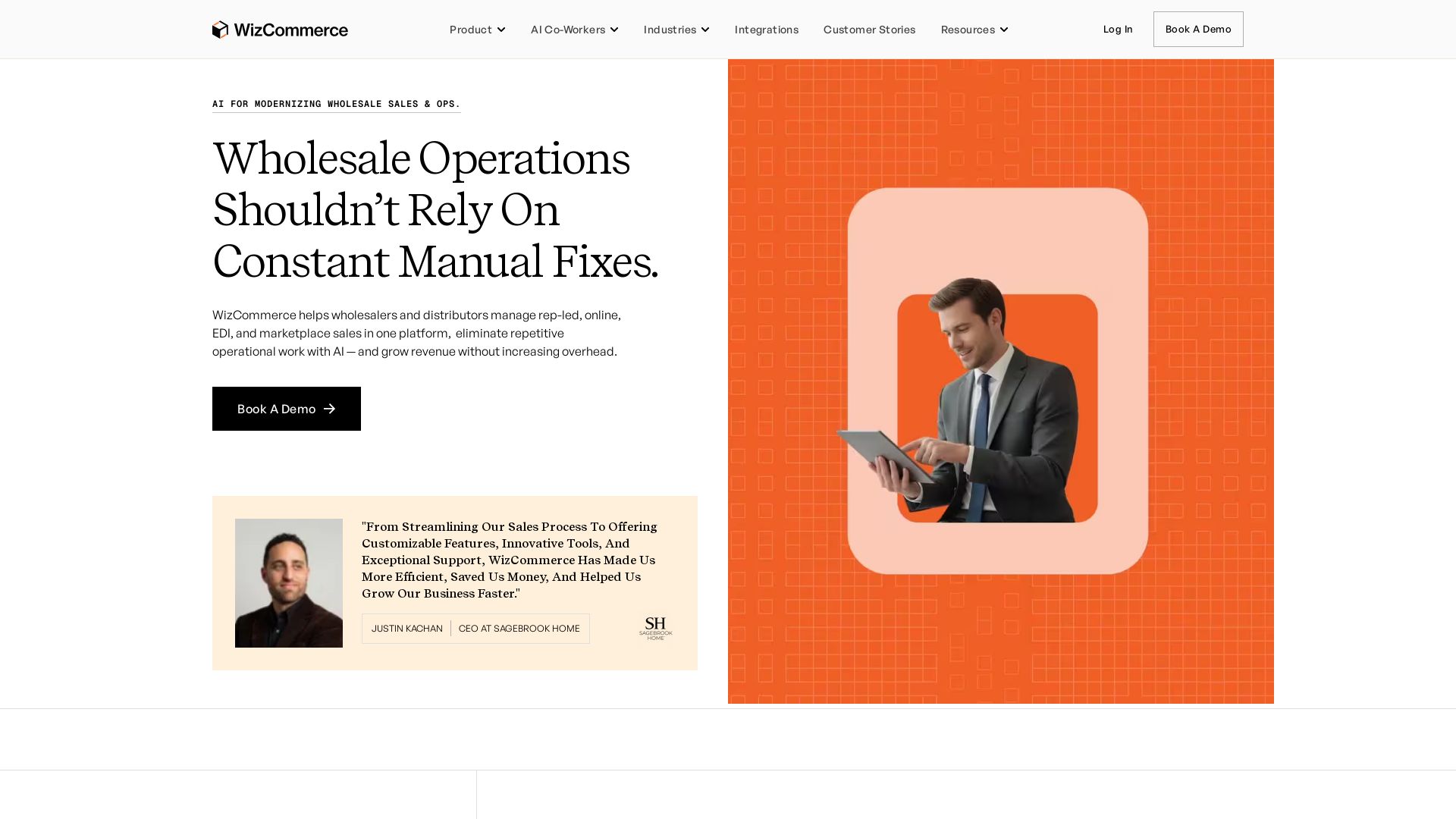Image resolution: width=1456 pixels, height=819 pixels.
Task: Open the AI Co-Workers menu
Action: (x=574, y=30)
